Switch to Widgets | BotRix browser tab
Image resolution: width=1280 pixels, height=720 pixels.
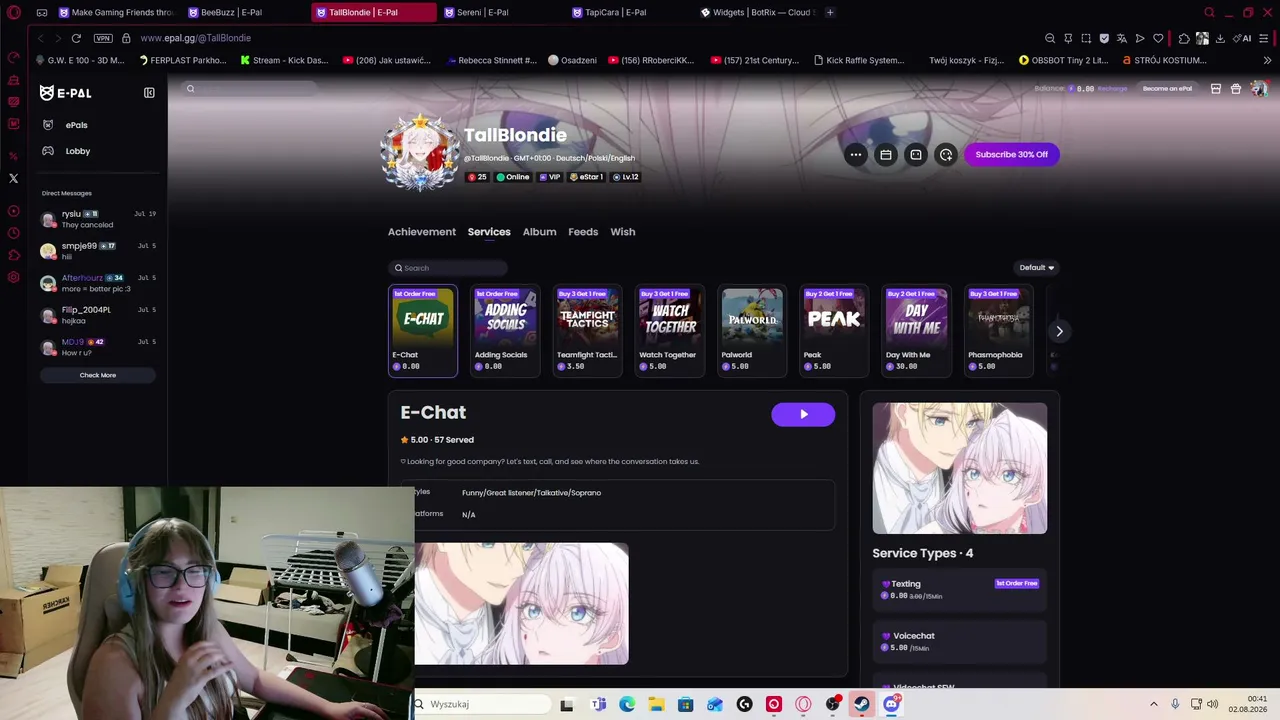[756, 12]
